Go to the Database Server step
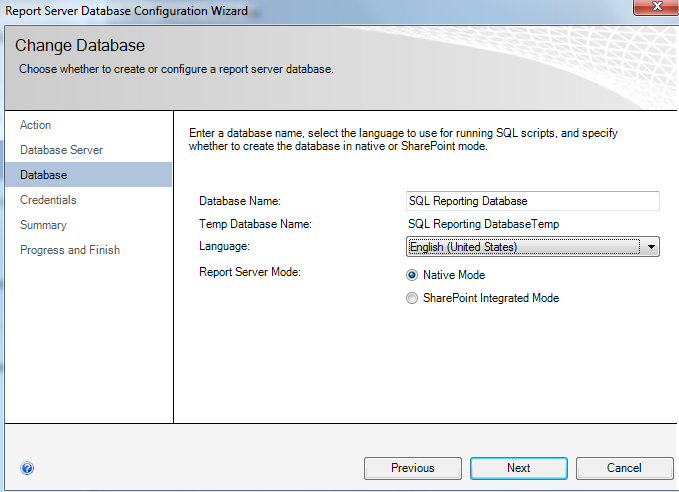The height and width of the screenshot is (492, 679). pyautogui.click(x=61, y=150)
